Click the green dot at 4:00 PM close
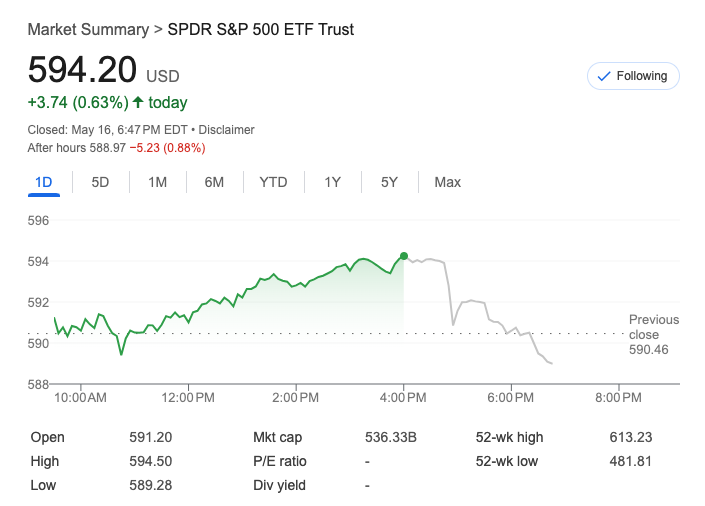This screenshot has width=705, height=506. (x=404, y=256)
